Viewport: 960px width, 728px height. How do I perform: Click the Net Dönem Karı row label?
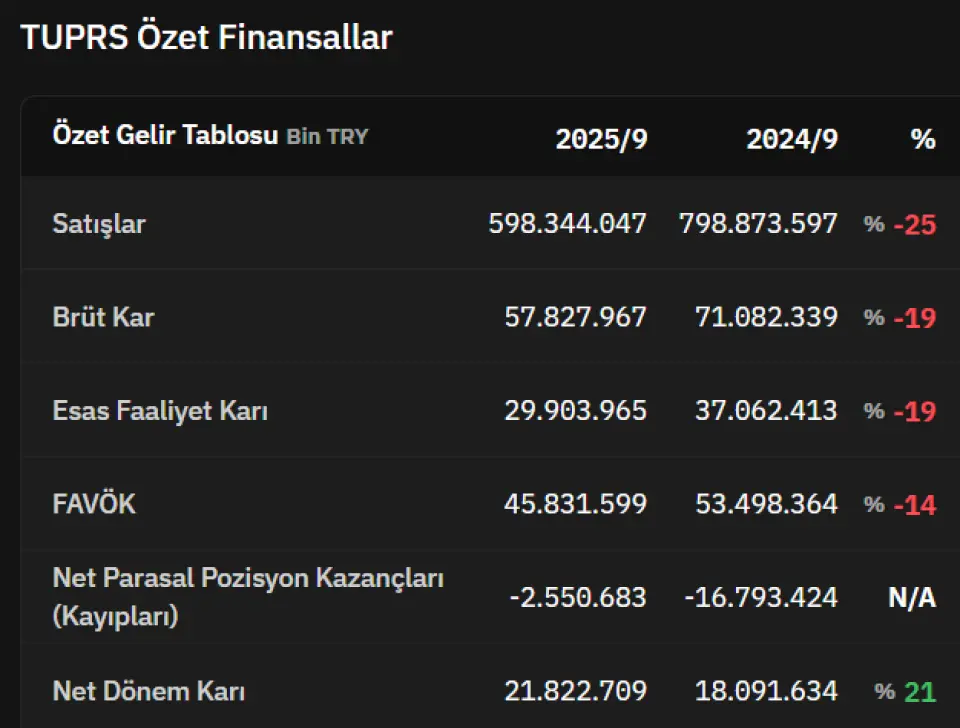(x=149, y=691)
